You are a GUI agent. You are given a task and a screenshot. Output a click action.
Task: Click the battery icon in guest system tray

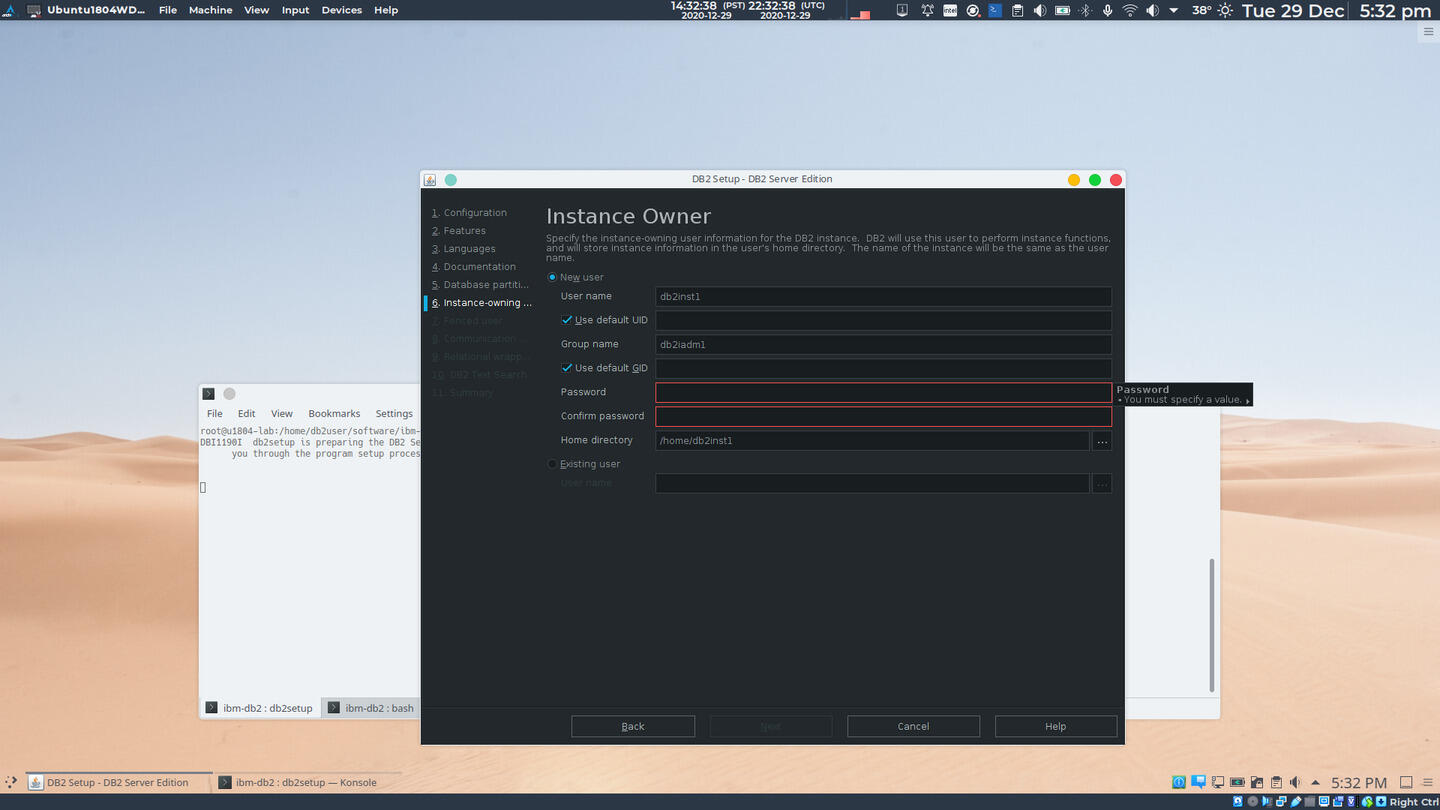(1237, 782)
